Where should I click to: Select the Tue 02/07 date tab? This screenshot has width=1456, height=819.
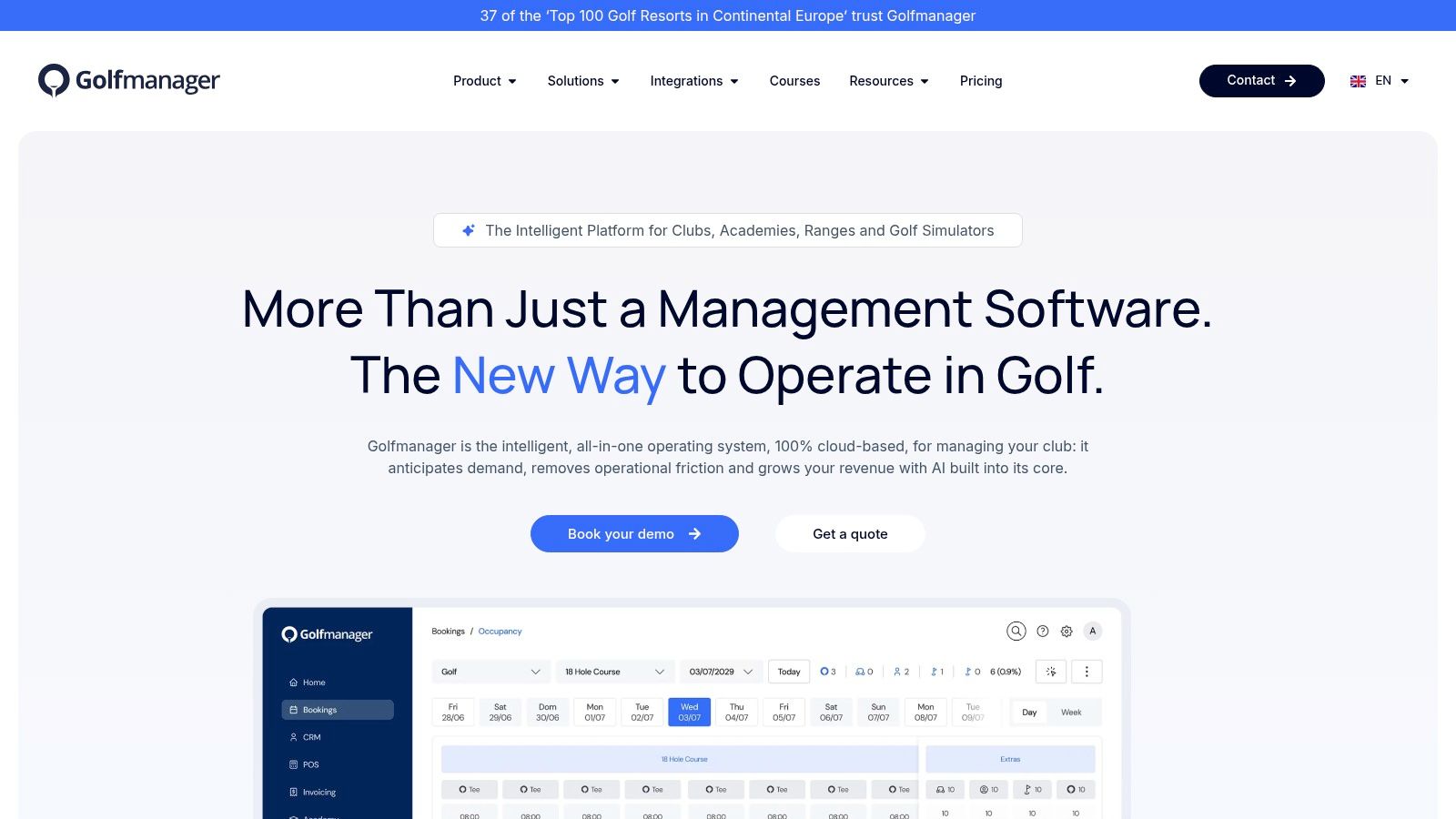tap(642, 712)
